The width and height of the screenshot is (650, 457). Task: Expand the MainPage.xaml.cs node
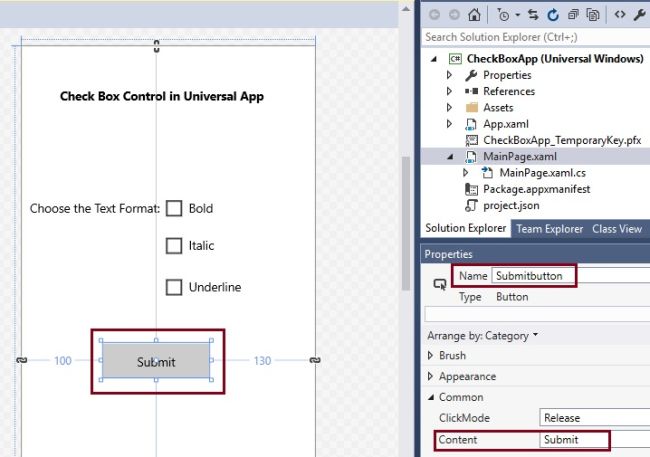tap(466, 173)
